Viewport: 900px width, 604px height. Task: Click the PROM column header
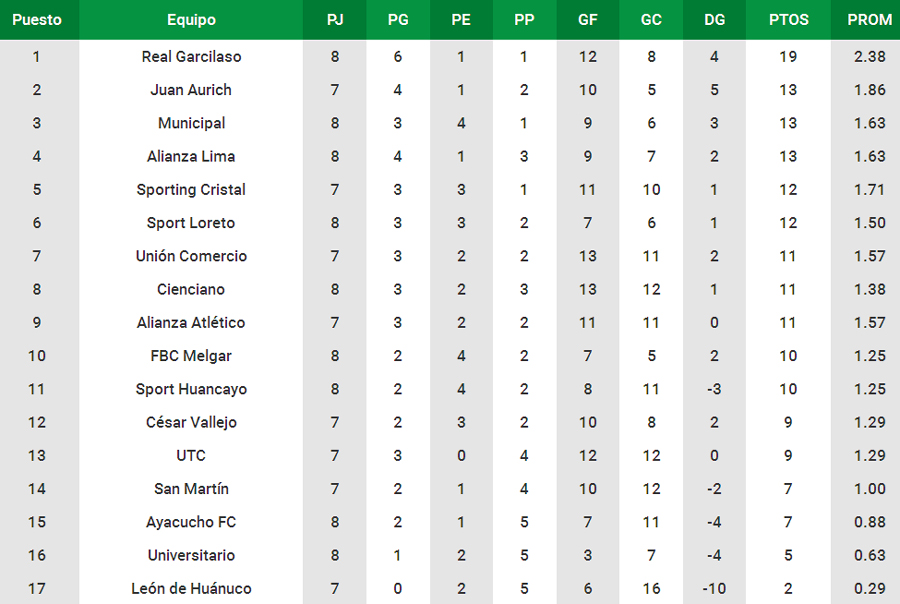tap(869, 20)
